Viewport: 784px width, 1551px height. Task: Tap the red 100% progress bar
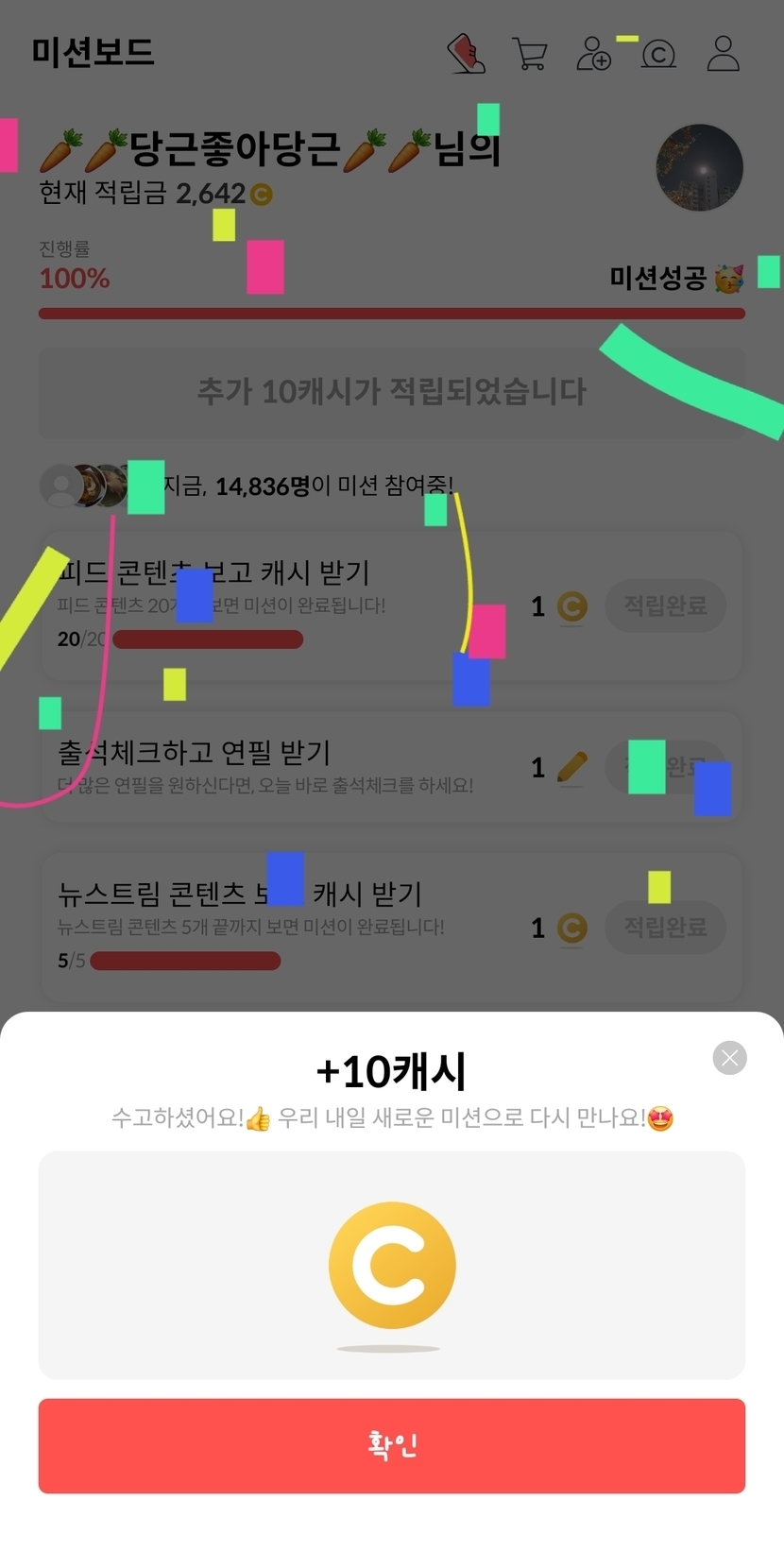(392, 314)
